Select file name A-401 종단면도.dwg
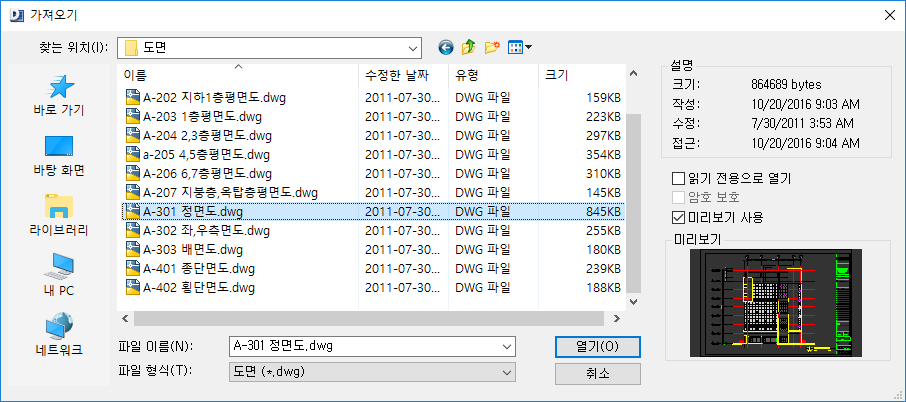The width and height of the screenshot is (906, 402). [199, 269]
